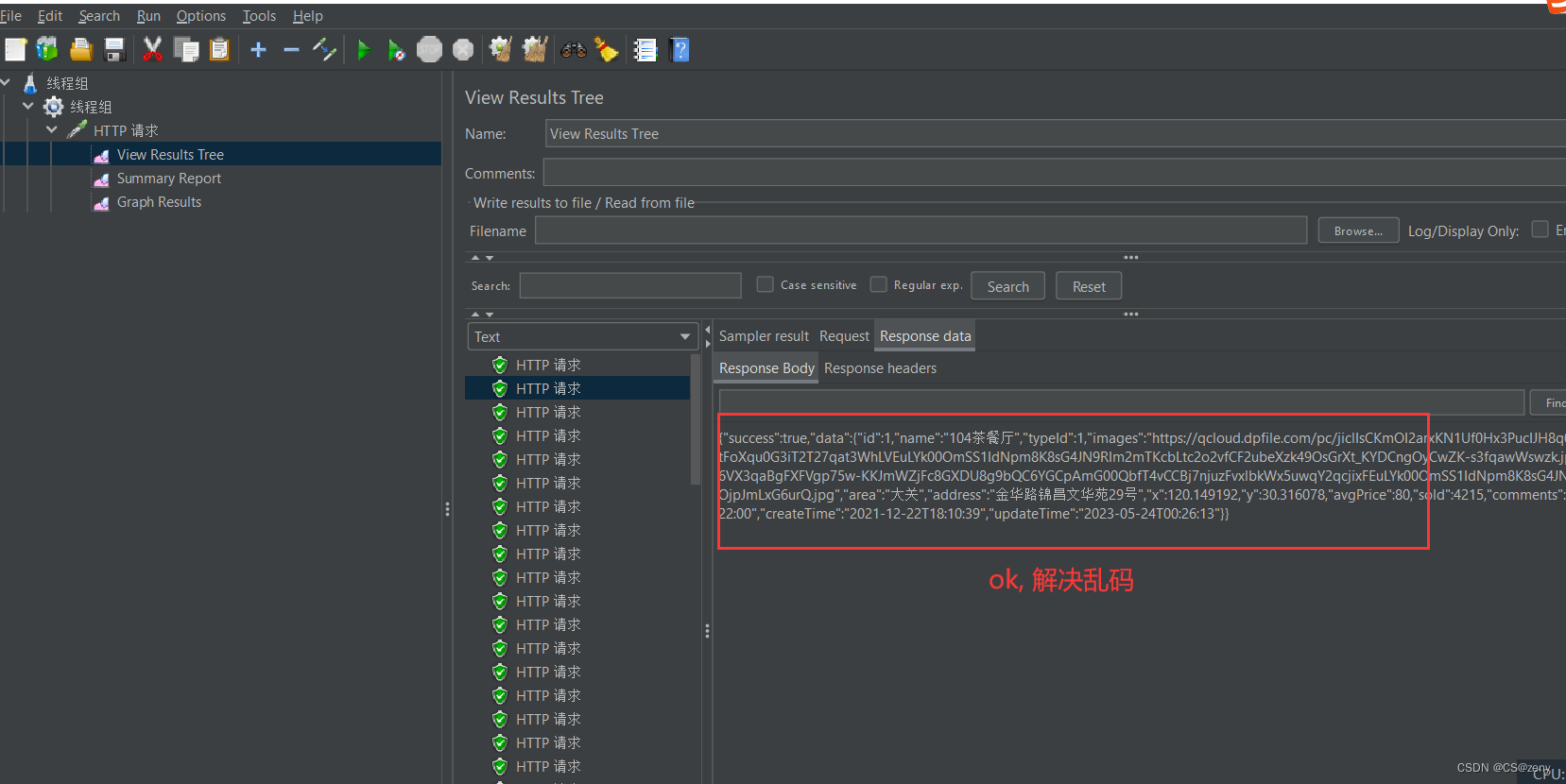The width and height of the screenshot is (1566, 784).
Task: Open the Templates toolbar icon
Action: coord(47,49)
